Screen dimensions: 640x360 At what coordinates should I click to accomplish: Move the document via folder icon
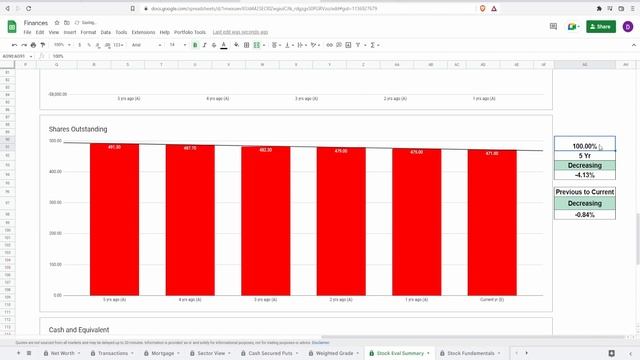coord(67,23)
